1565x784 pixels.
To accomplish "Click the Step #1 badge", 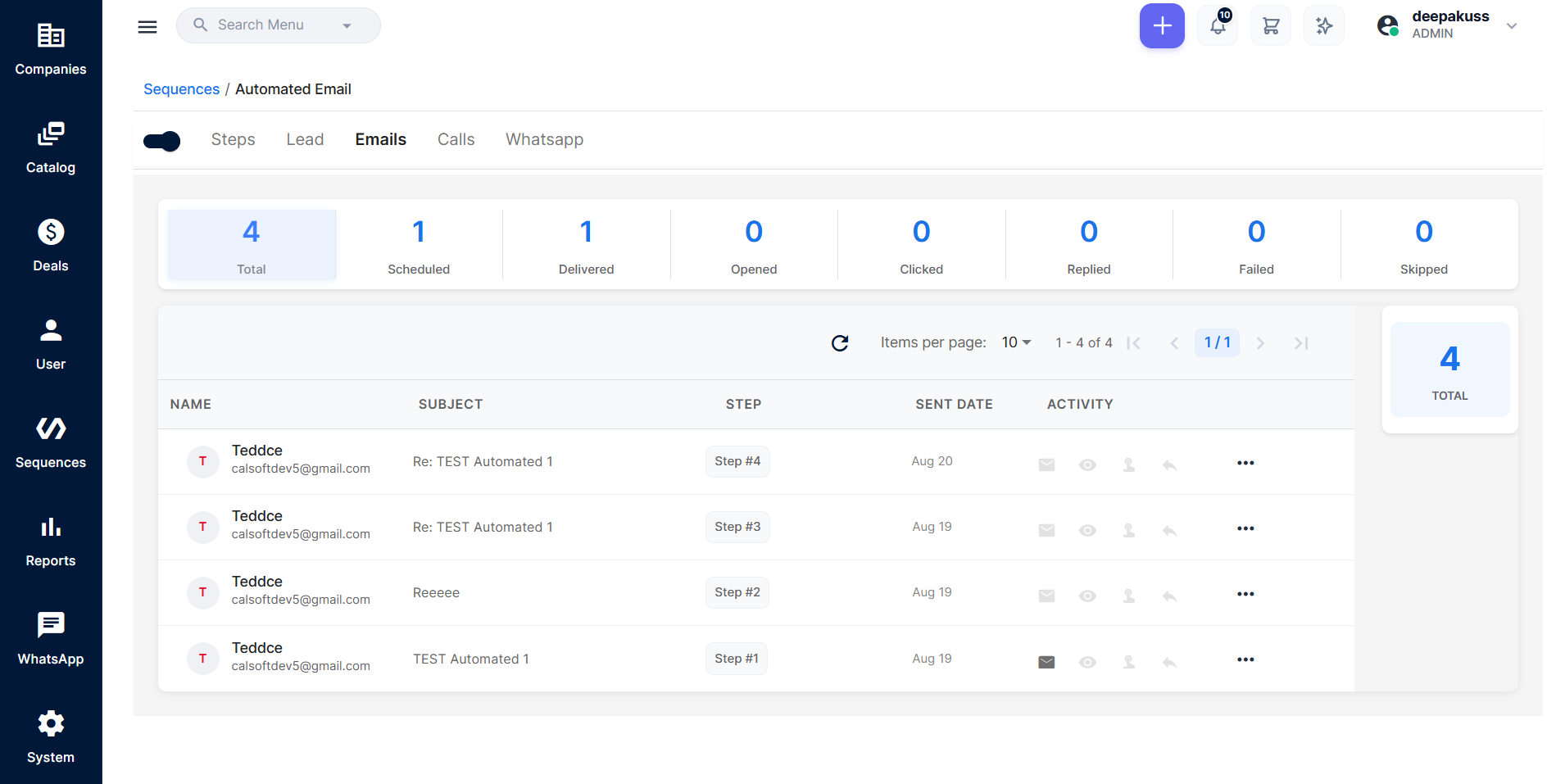I will [x=737, y=659].
